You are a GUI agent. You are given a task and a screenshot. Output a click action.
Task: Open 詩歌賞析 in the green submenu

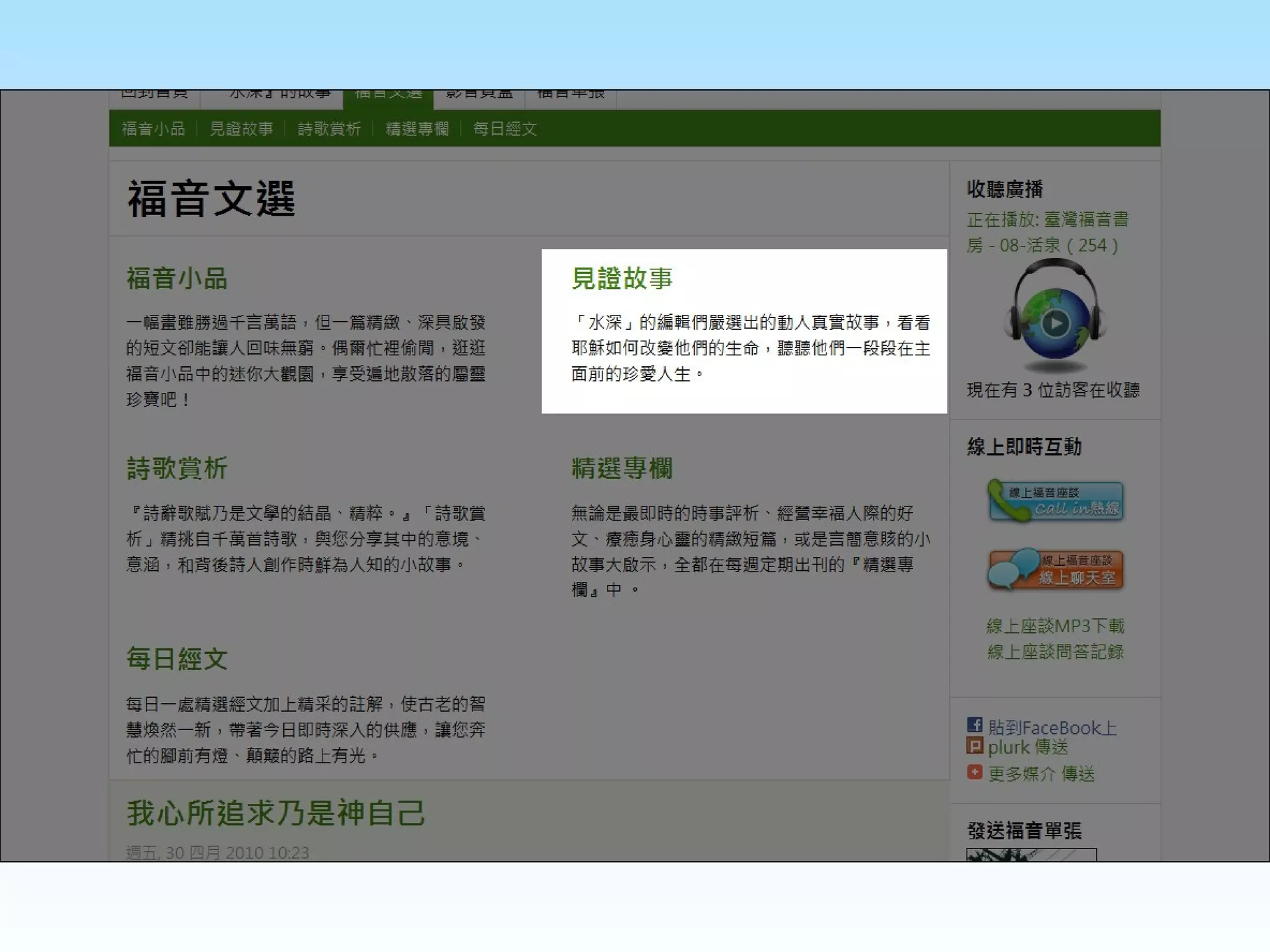pyautogui.click(x=329, y=129)
